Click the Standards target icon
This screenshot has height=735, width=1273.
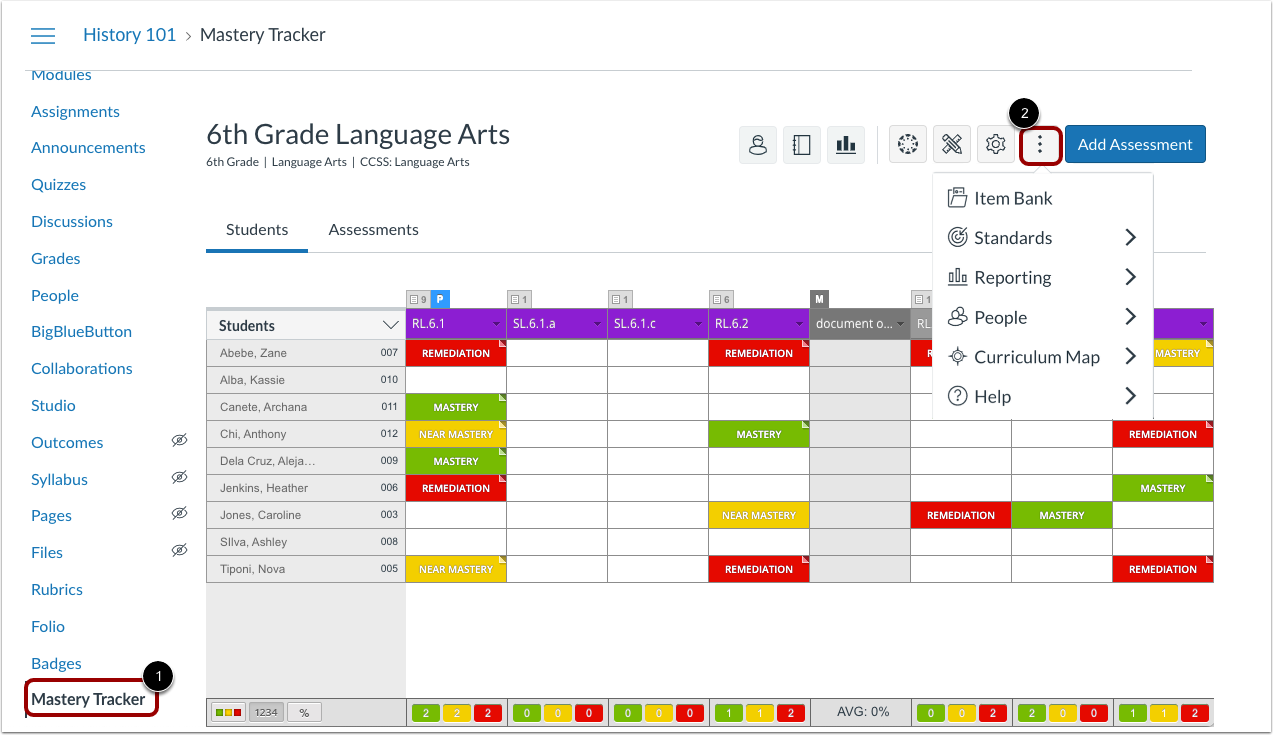click(957, 238)
